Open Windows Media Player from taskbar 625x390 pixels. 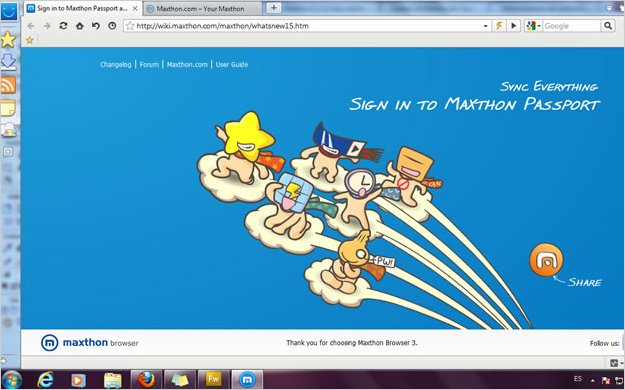(x=79, y=380)
